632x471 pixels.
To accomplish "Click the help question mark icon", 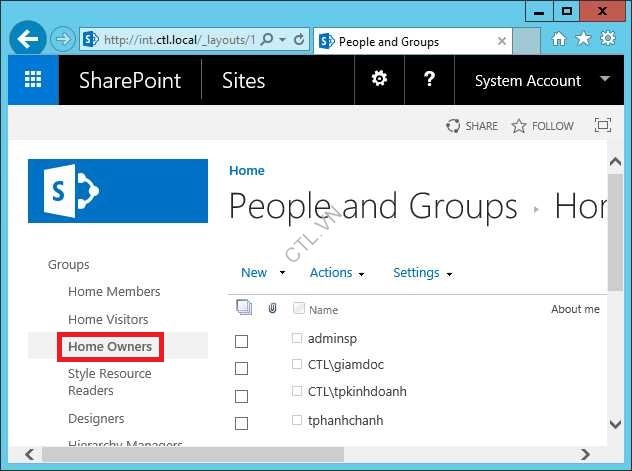I will pyautogui.click(x=428, y=80).
